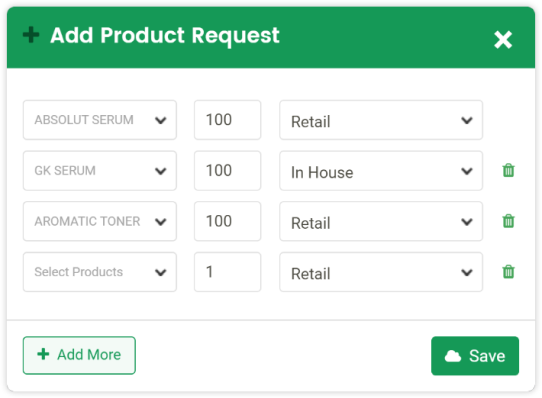
Task: Change the In House type dropdown
Action: pos(381,170)
